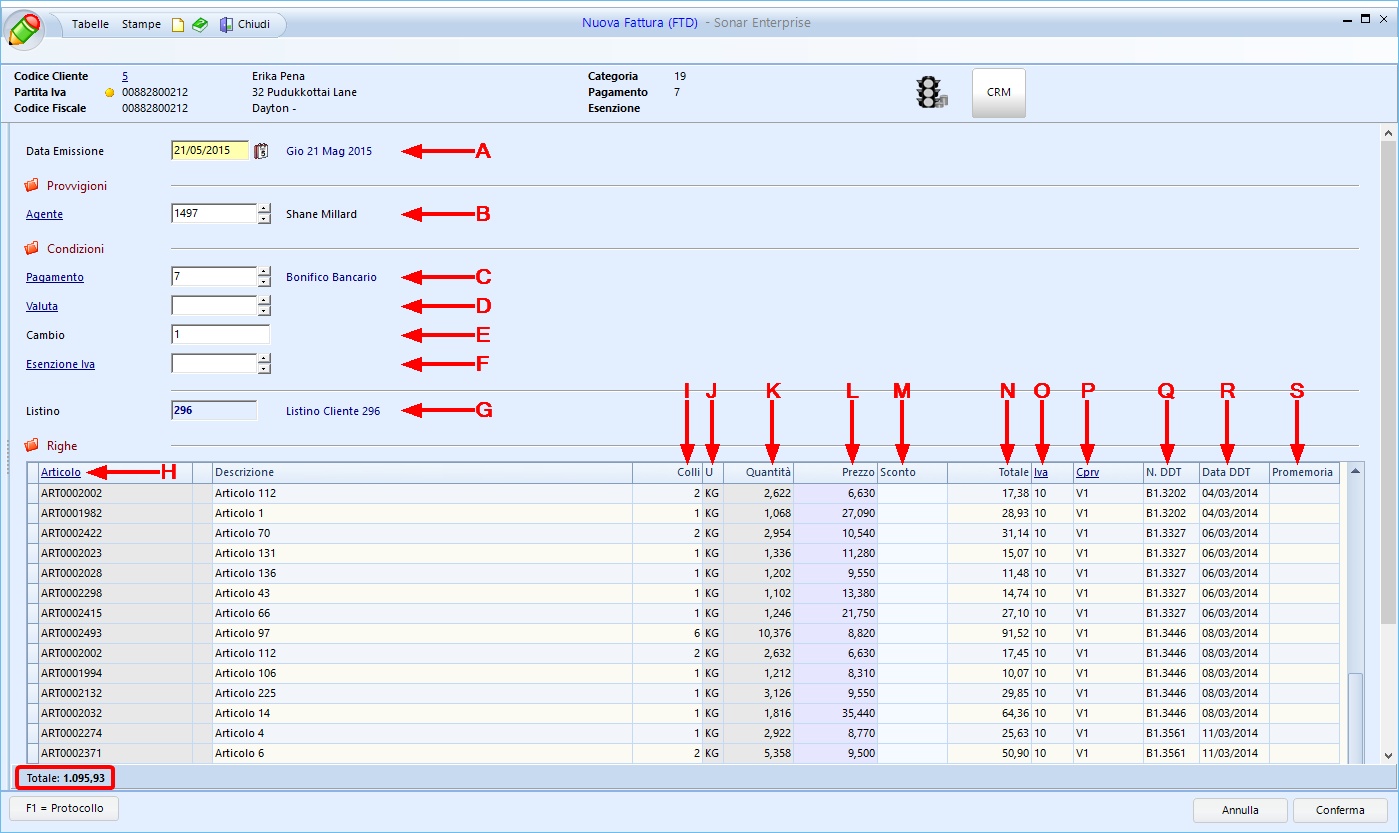Viewport: 1399px width, 833px height.
Task: Click the green pencil application logo
Action: tap(25, 29)
